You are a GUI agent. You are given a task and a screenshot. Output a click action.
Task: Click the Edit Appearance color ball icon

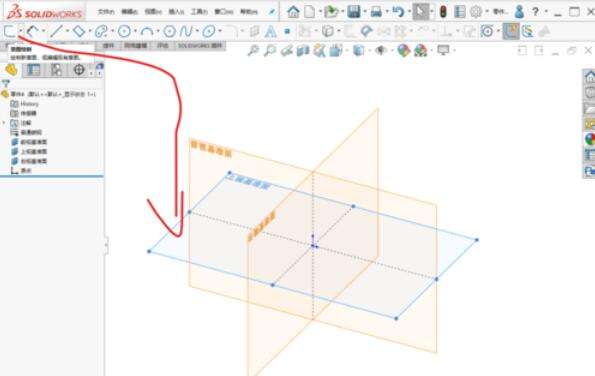[x=404, y=50]
